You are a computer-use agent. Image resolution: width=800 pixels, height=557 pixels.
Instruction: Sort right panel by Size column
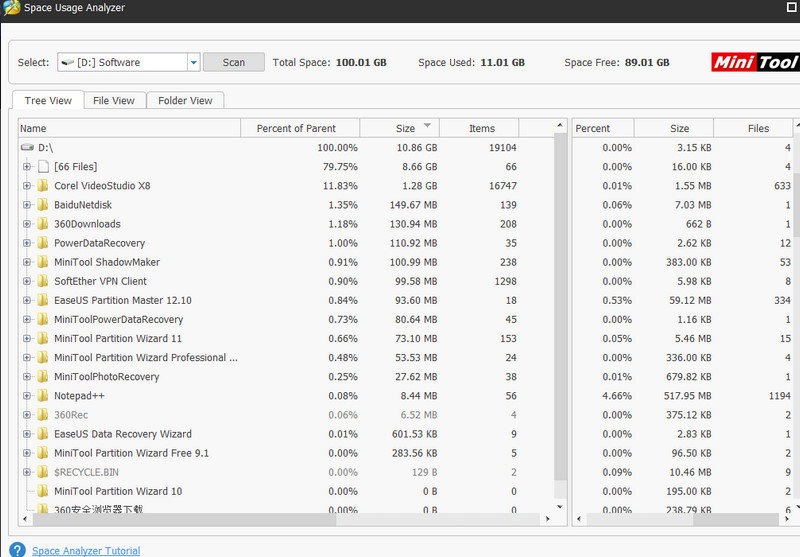[x=674, y=129]
